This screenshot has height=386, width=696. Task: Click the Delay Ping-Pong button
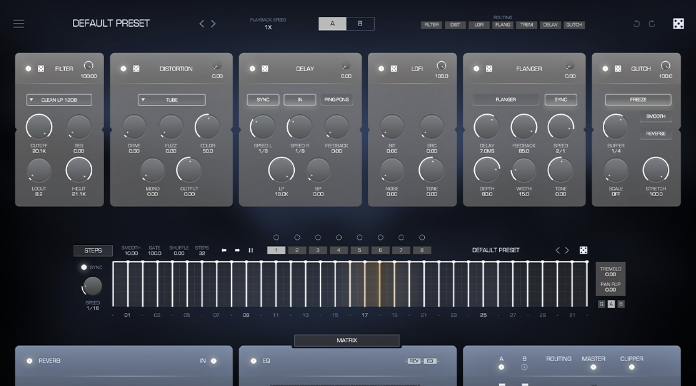tap(336, 100)
